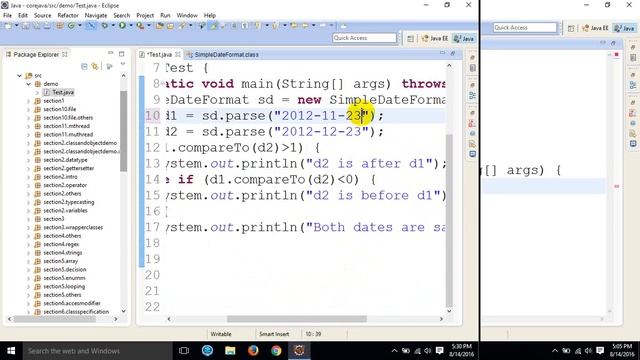This screenshot has height=360, width=640.
Task: Expand the section4.regex package
Action: pyautogui.click(x=28, y=244)
